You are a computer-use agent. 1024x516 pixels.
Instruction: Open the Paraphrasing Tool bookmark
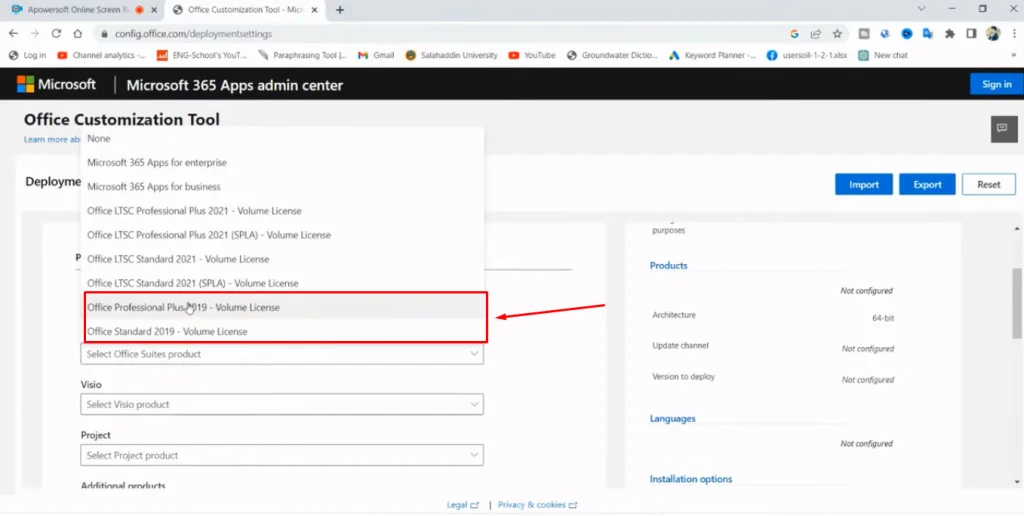coord(302,56)
